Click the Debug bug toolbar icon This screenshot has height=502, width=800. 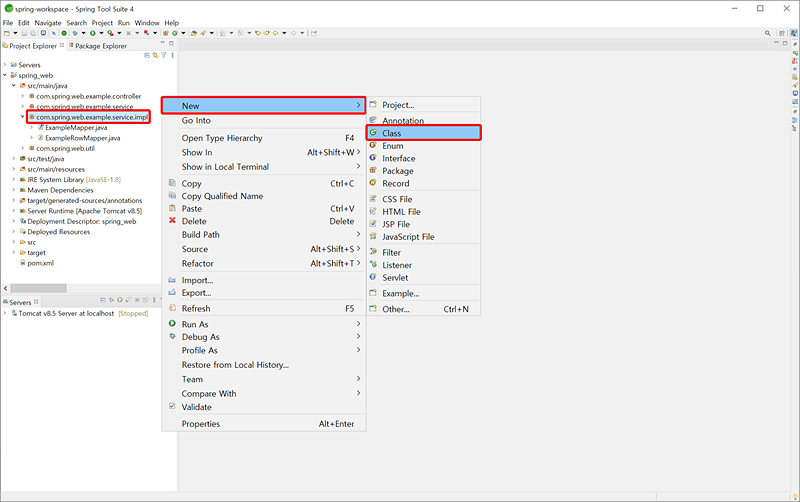pyautogui.click(x=75, y=33)
